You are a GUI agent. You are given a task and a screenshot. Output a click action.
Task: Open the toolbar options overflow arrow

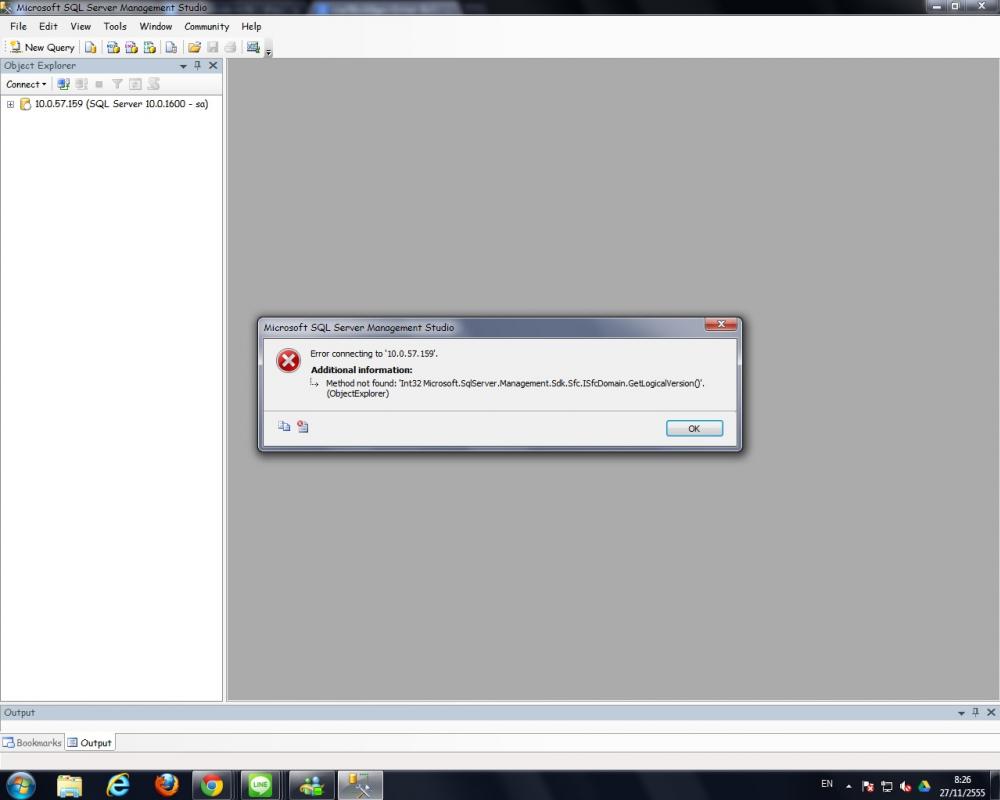tap(268, 52)
